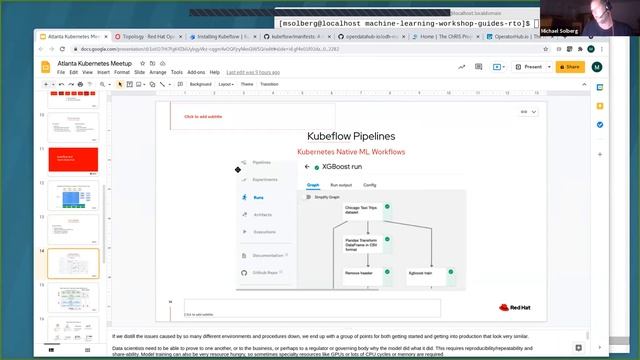Open the Insert menu
Viewport: 640px width, 360px height.
pyautogui.click(x=103, y=72)
